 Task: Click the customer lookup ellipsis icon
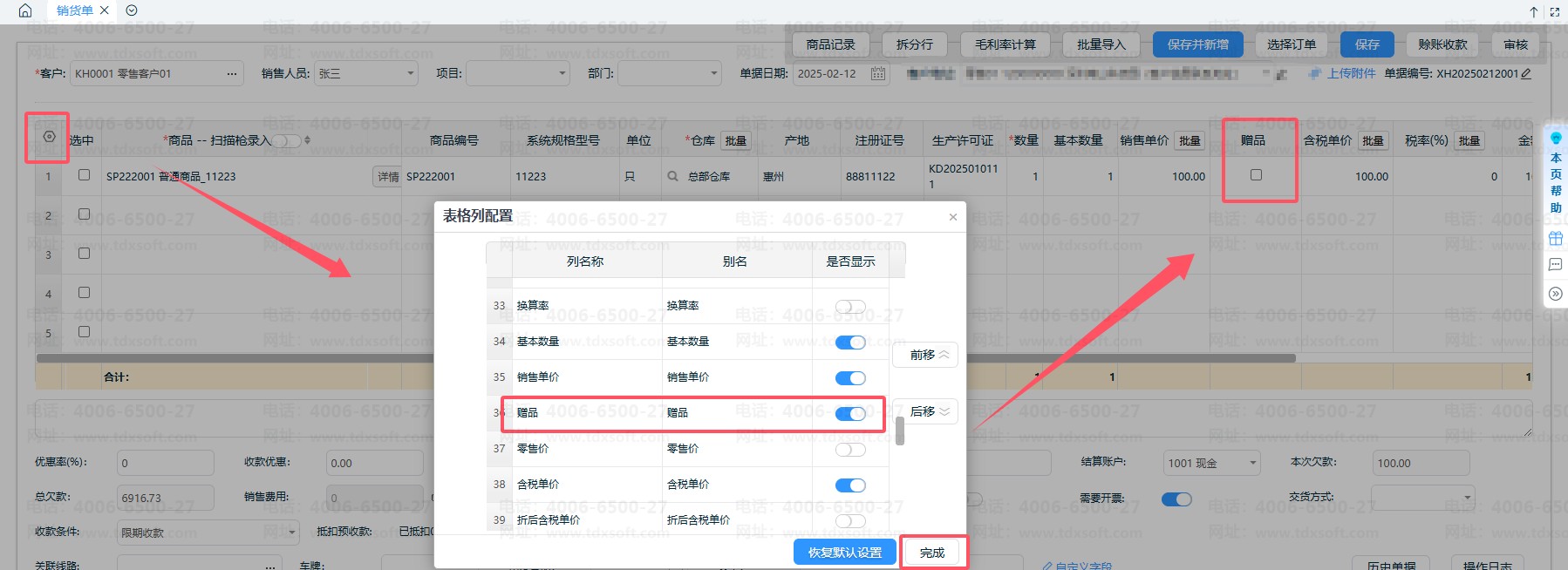click(231, 74)
